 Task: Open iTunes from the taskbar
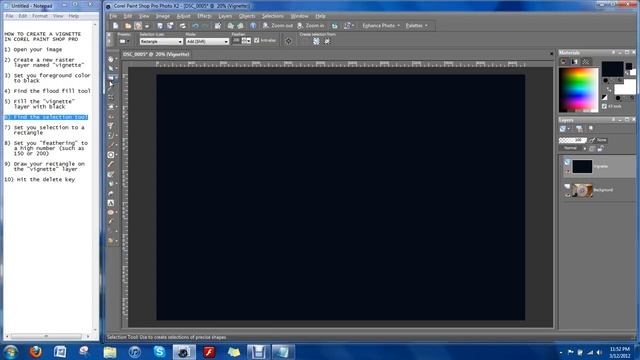(x=135, y=351)
